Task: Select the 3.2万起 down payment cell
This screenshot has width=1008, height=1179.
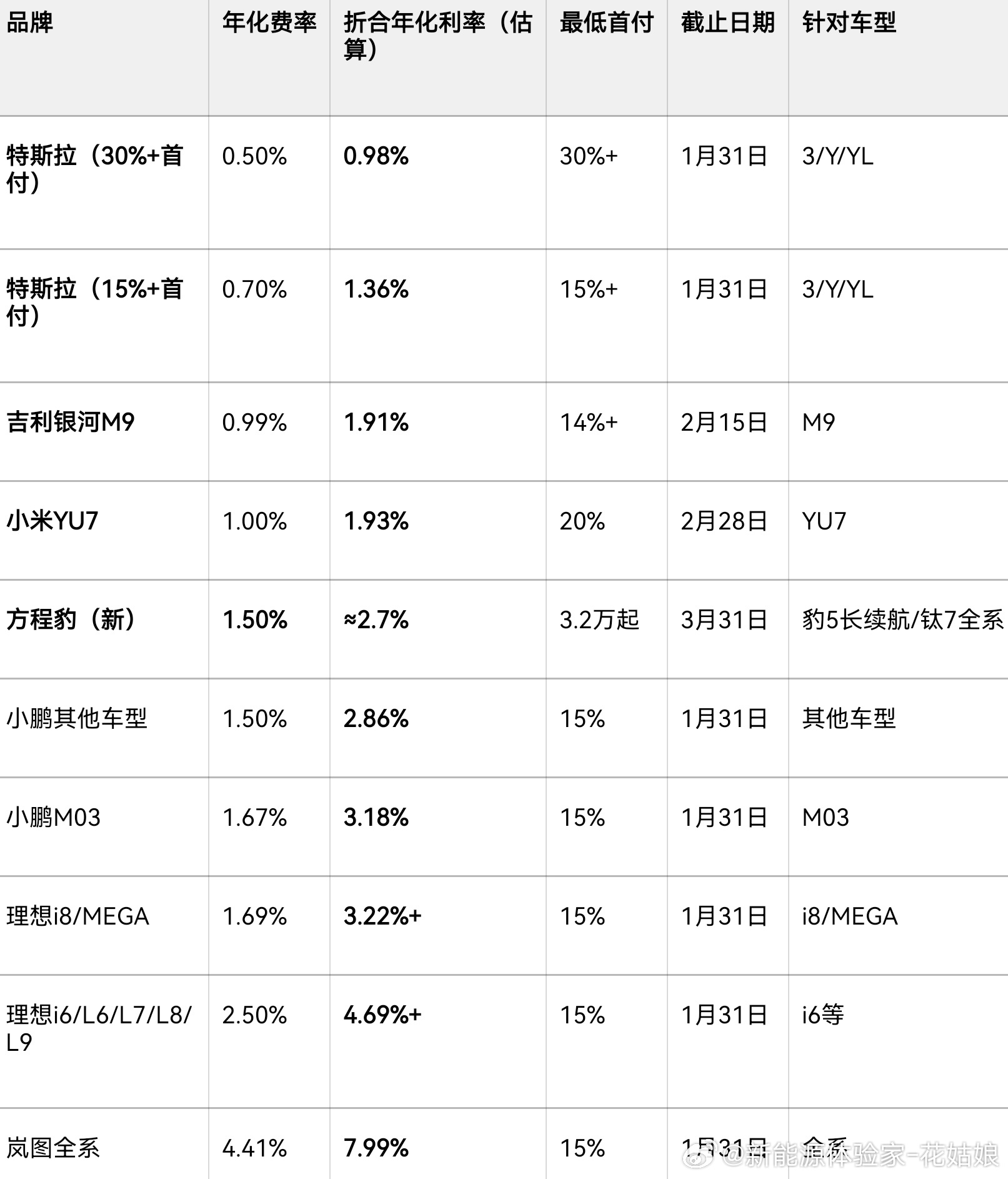Action: click(599, 620)
